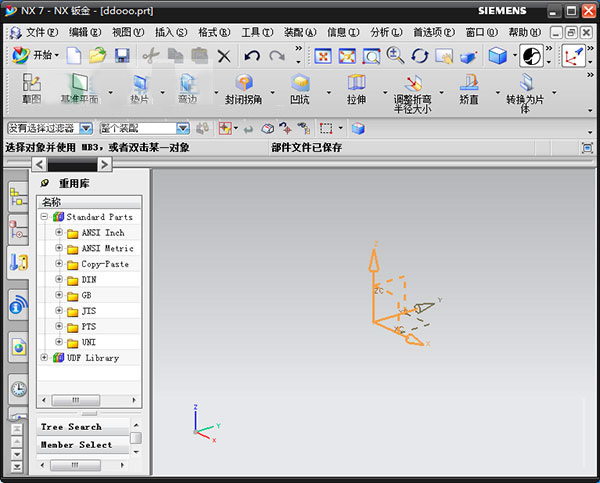
Task: Click the Save disk icon
Action: [122, 55]
